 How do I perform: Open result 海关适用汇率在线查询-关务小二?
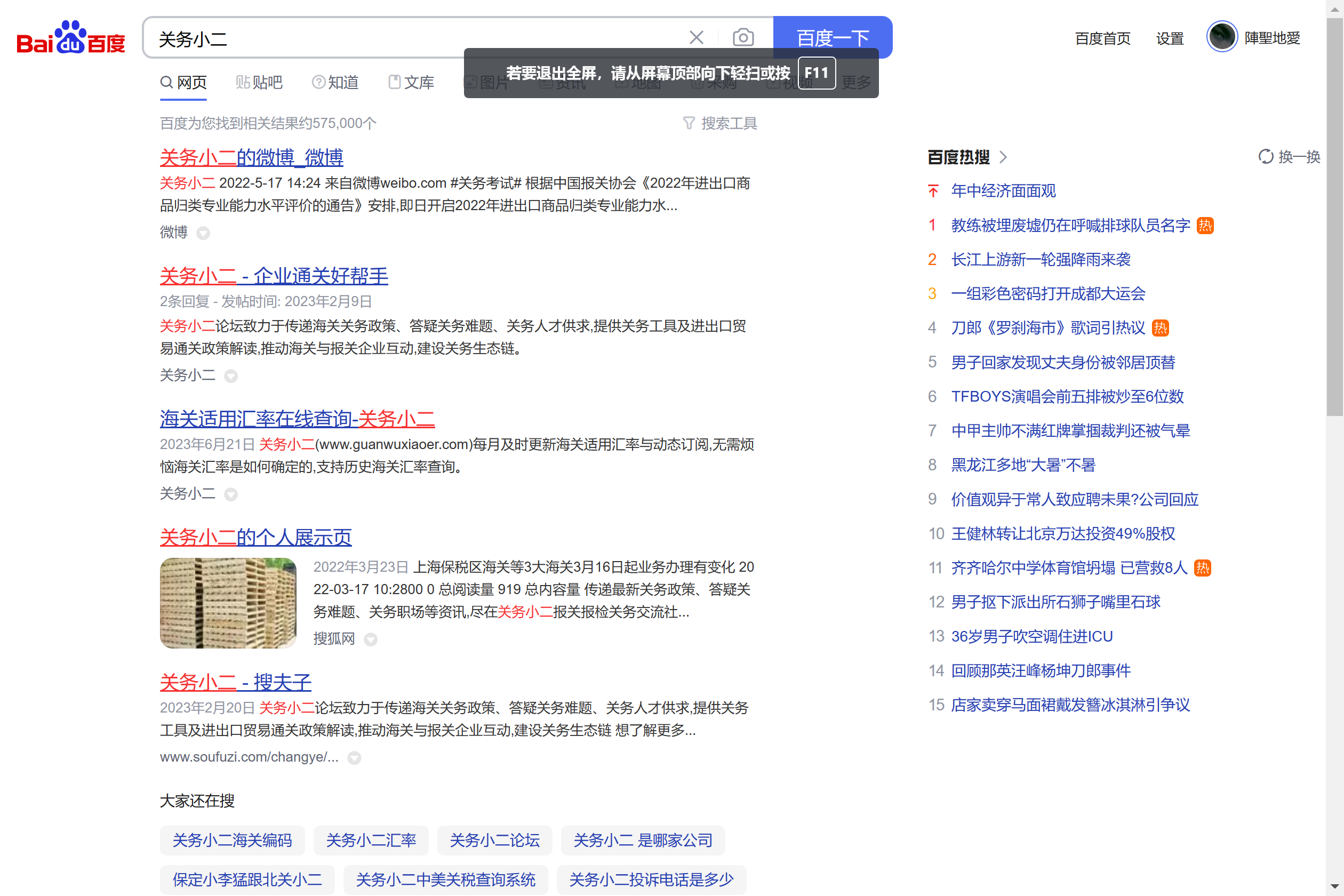(x=297, y=419)
